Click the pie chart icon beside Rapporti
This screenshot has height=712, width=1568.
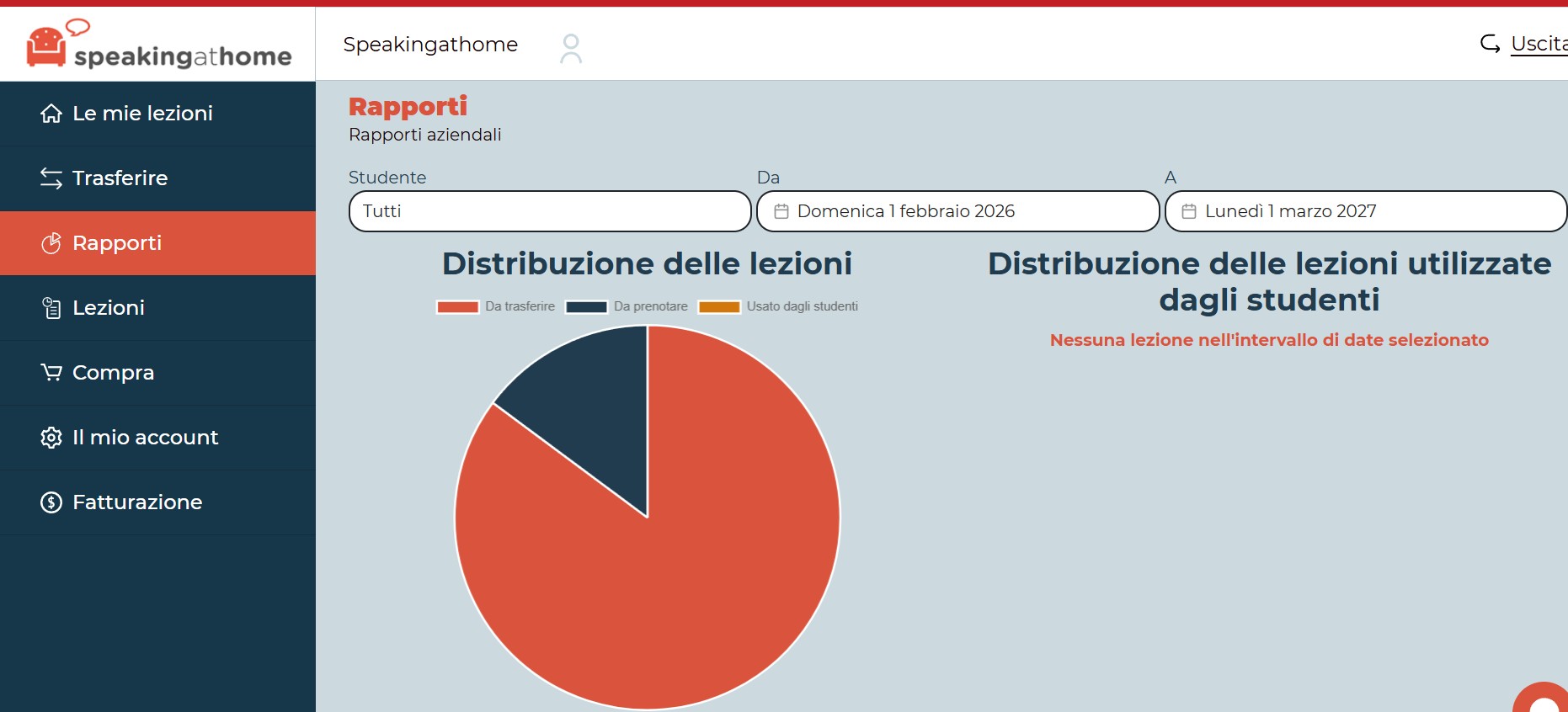51,243
